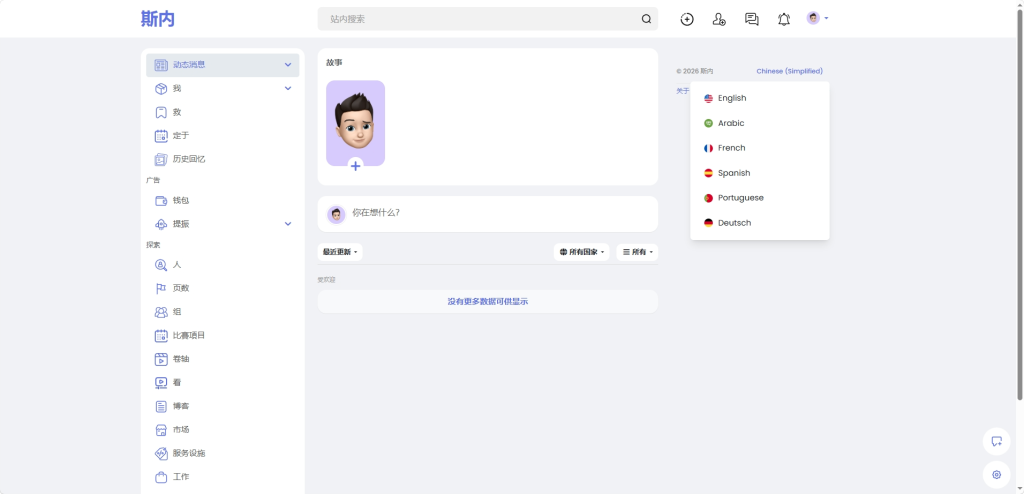Select Arabic from the language menu

point(760,123)
